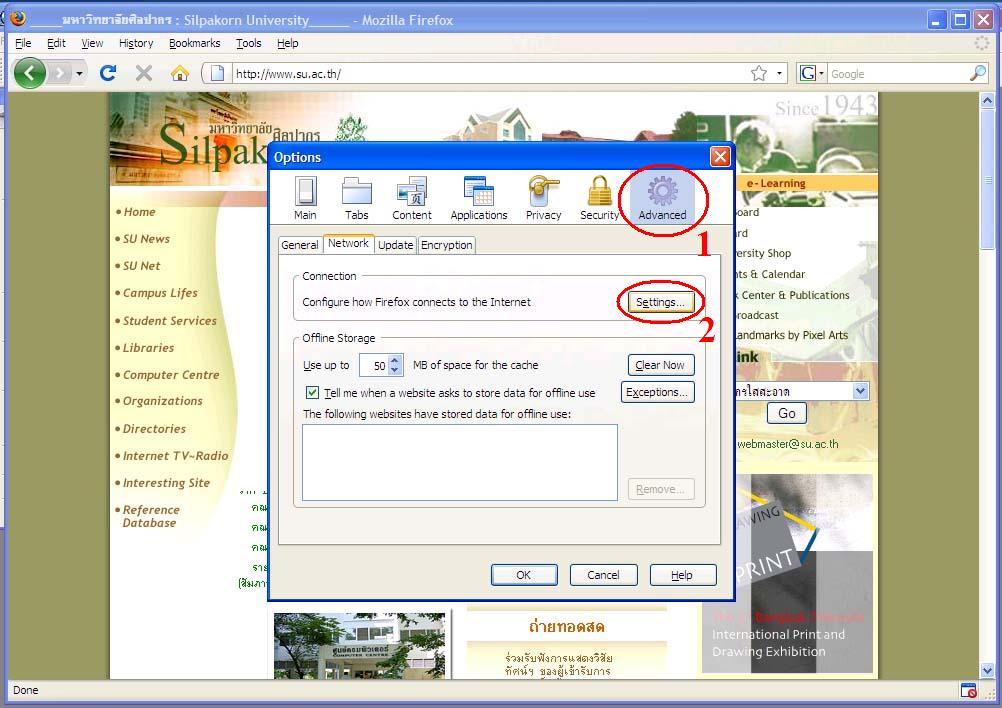Open the Internet TV-Radio link
The image size is (1002, 708).
(x=175, y=456)
